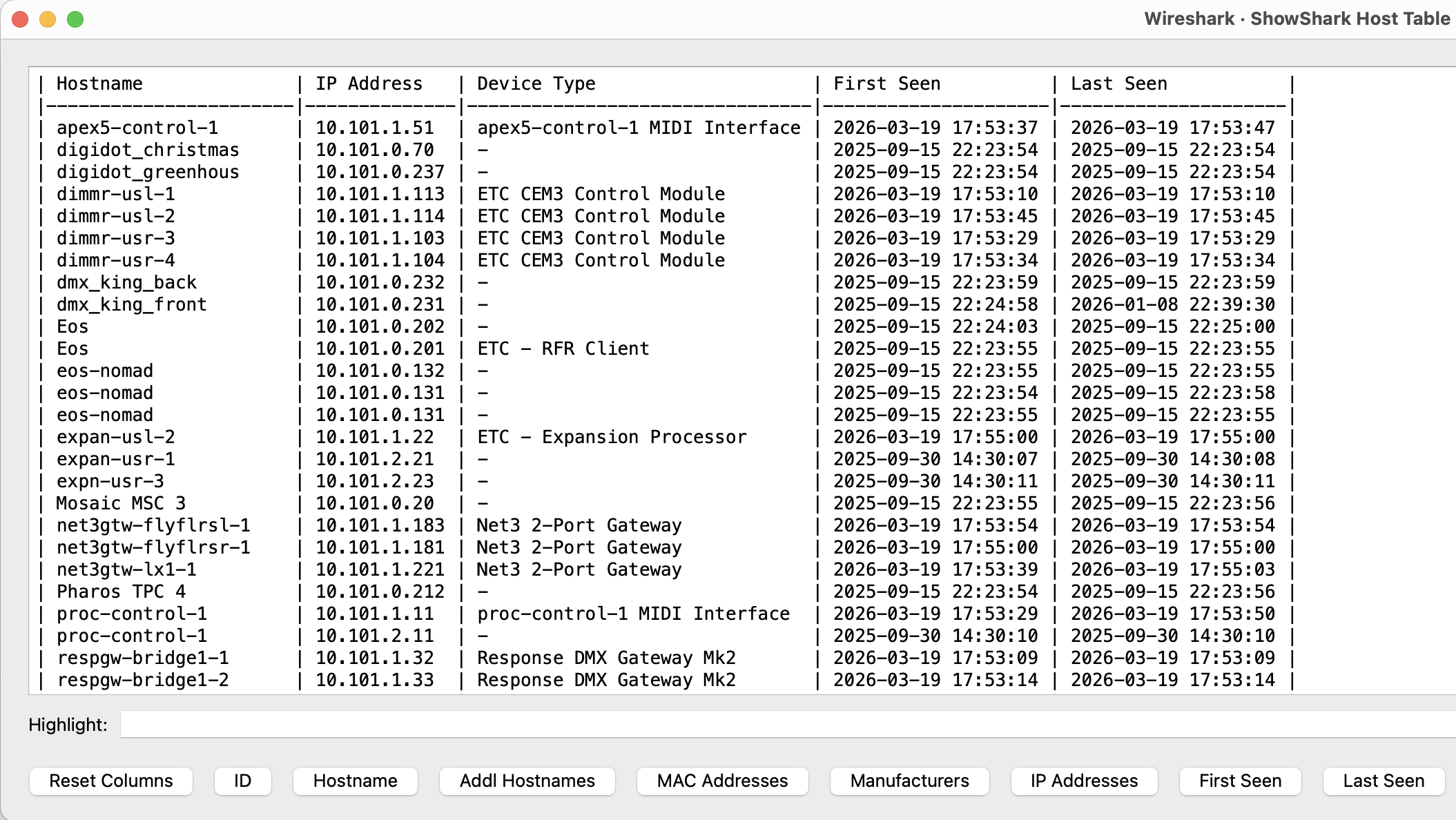Click IP address 10.101.0.212
The height and width of the screenshot is (820, 1456).
pyautogui.click(x=380, y=592)
